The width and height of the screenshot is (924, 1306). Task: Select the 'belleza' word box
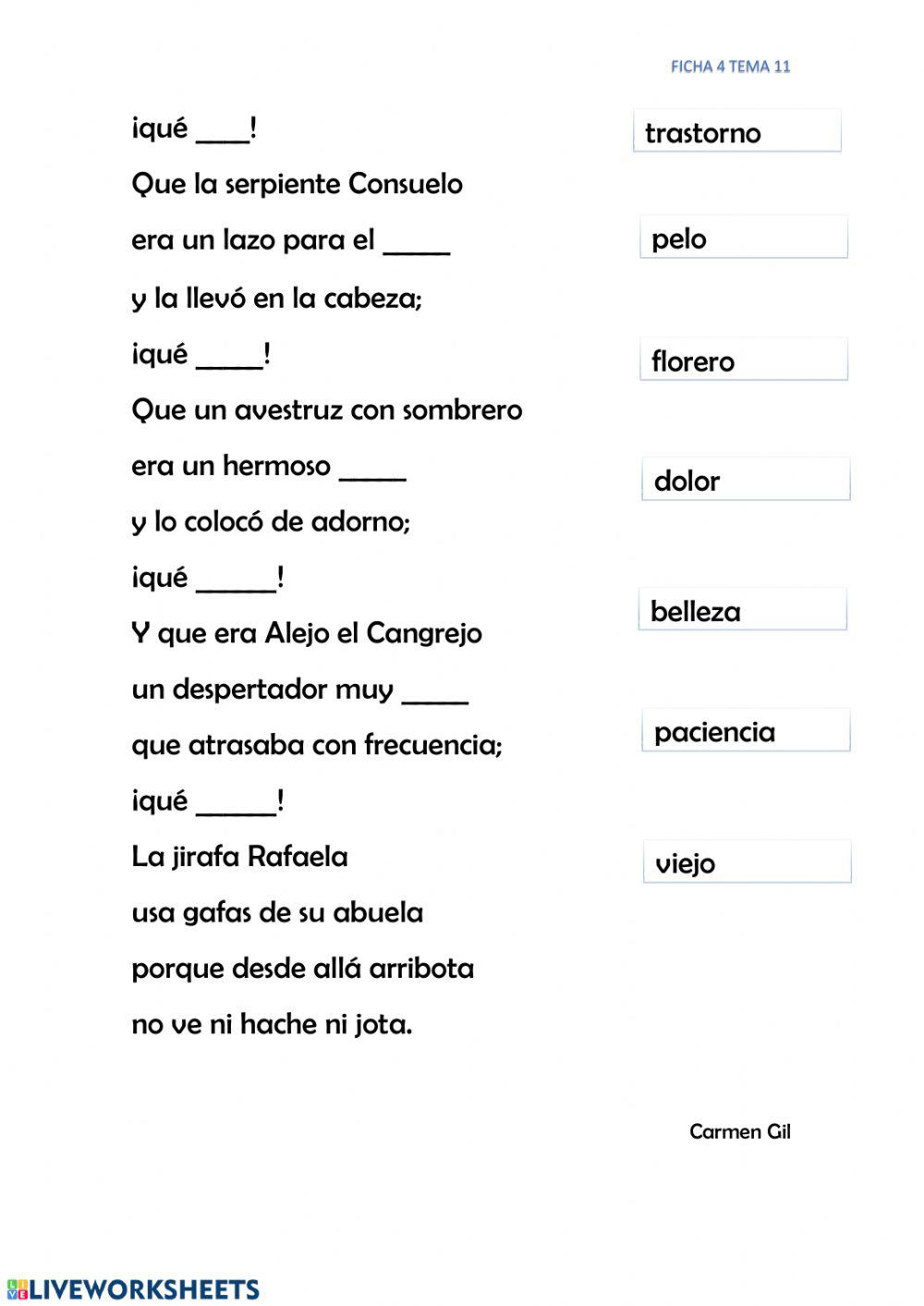pyautogui.click(x=742, y=611)
